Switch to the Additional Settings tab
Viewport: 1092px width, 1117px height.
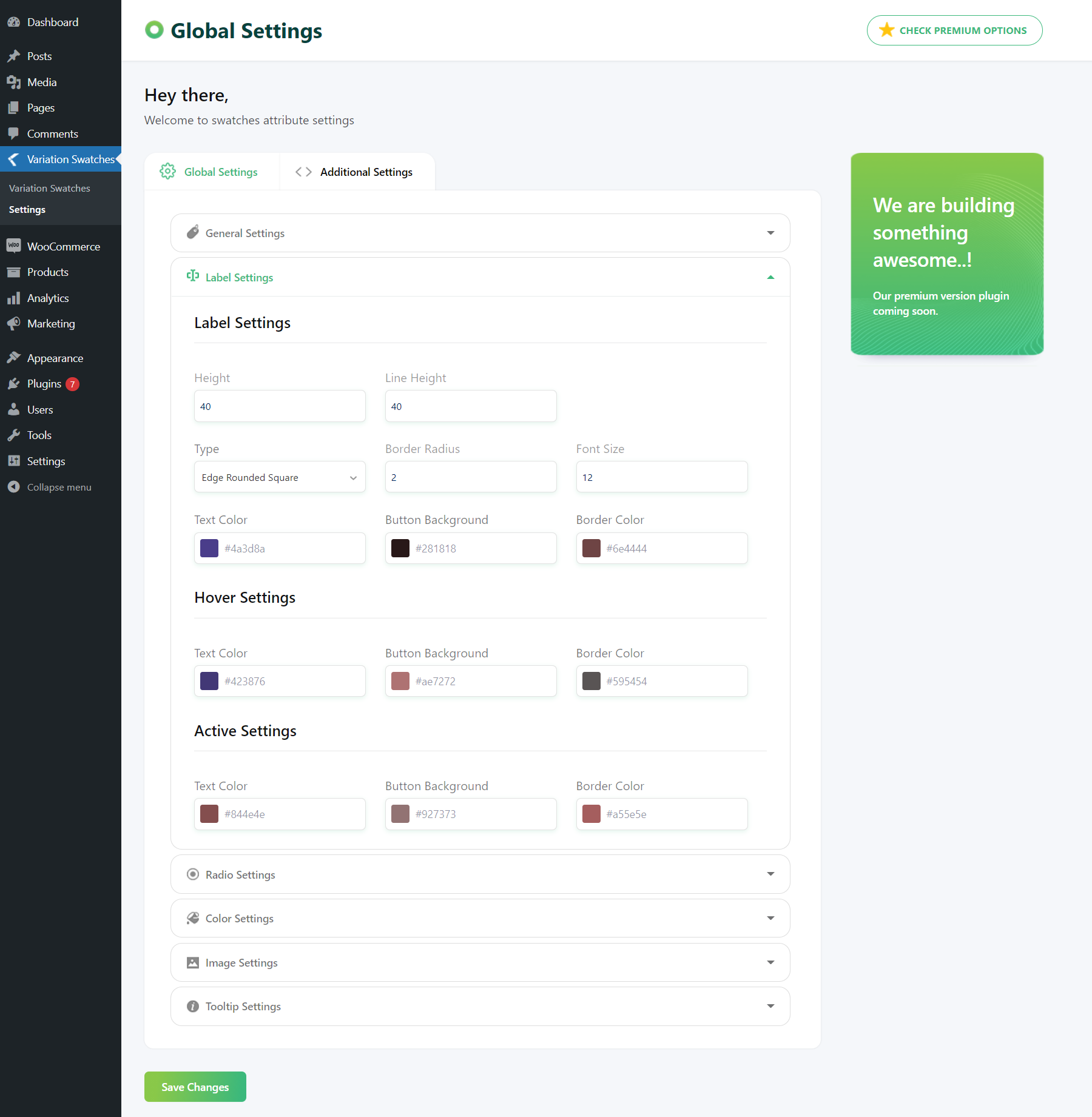pyautogui.click(x=357, y=172)
